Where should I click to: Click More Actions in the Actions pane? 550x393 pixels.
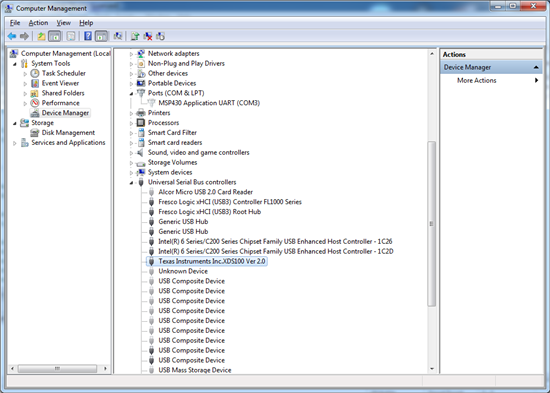click(476, 80)
